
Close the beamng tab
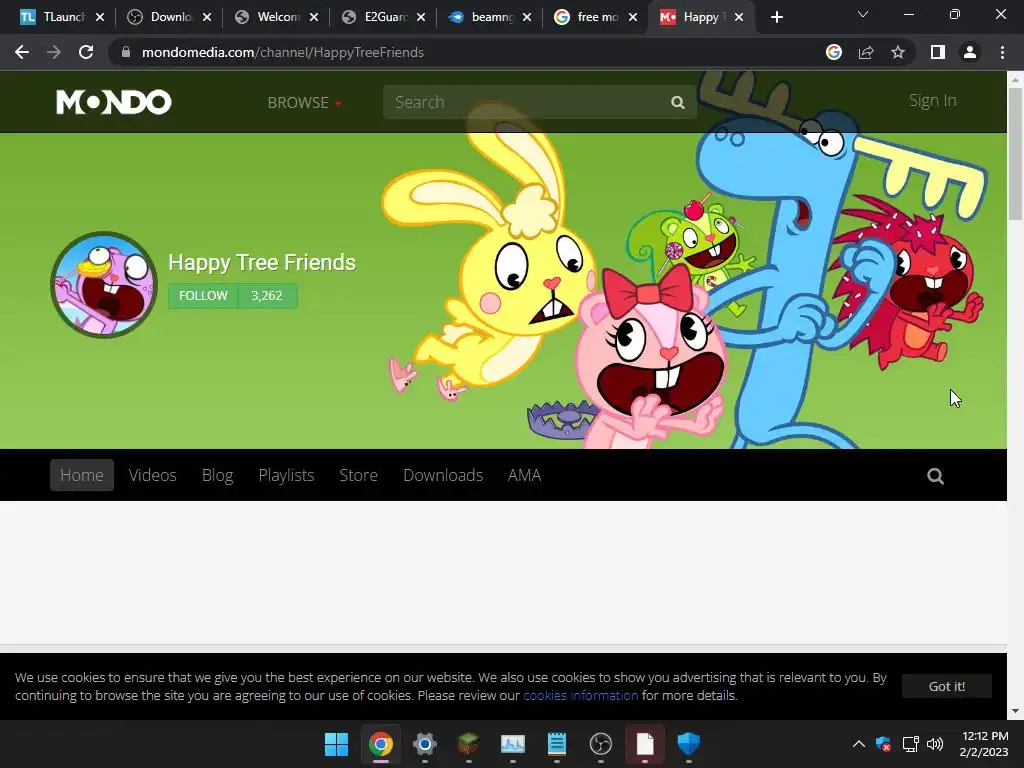point(527,18)
